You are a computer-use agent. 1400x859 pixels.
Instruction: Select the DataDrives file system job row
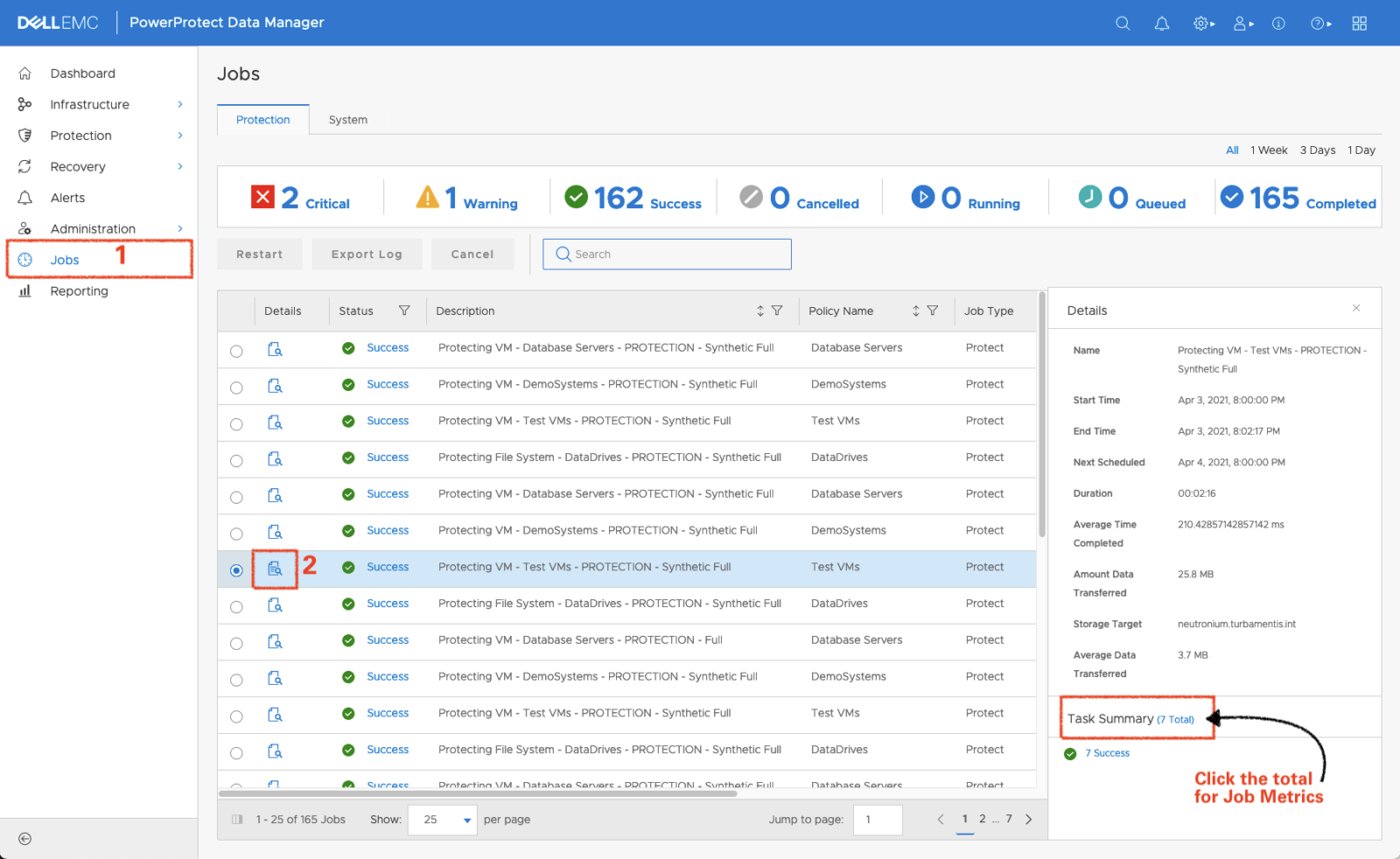[236, 459]
